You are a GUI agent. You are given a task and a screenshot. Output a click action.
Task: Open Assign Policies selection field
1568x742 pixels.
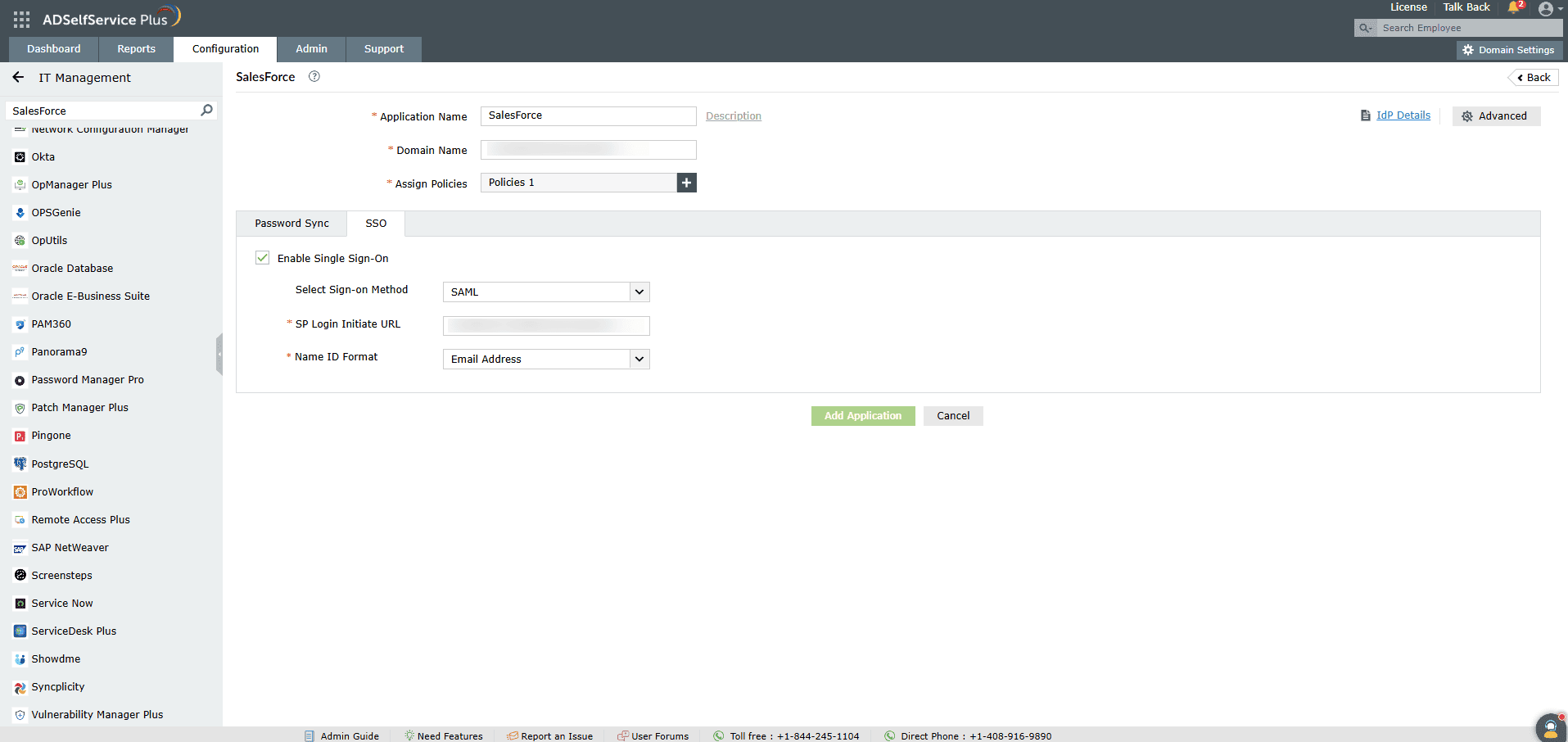tap(579, 183)
